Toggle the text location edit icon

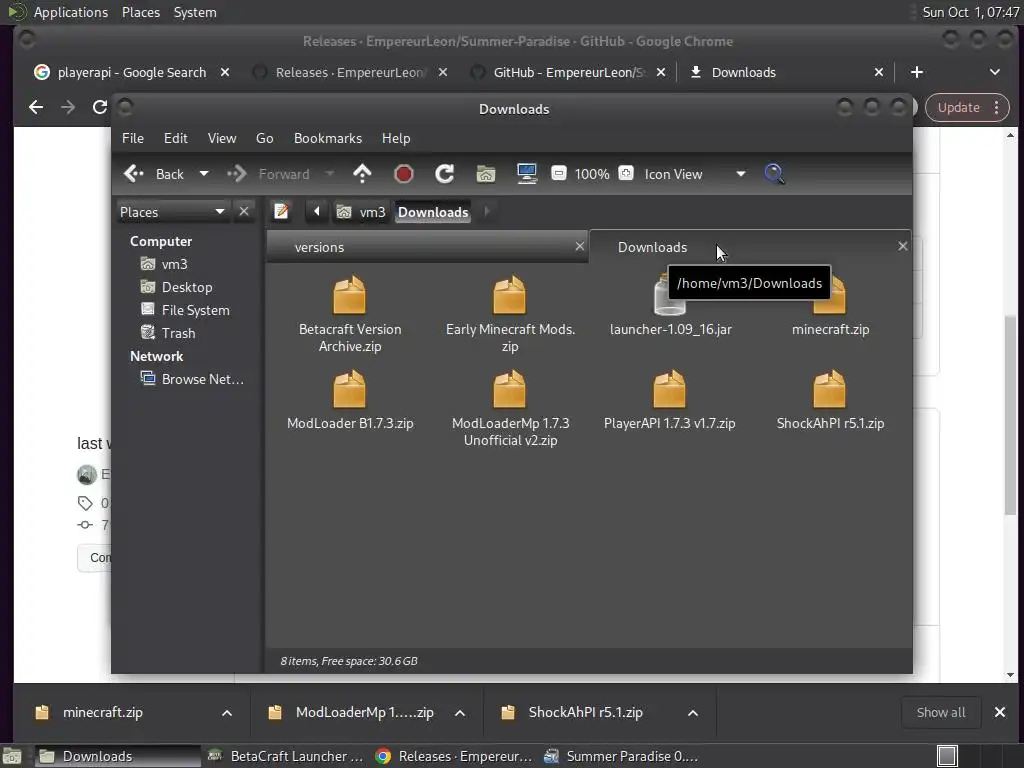281,212
